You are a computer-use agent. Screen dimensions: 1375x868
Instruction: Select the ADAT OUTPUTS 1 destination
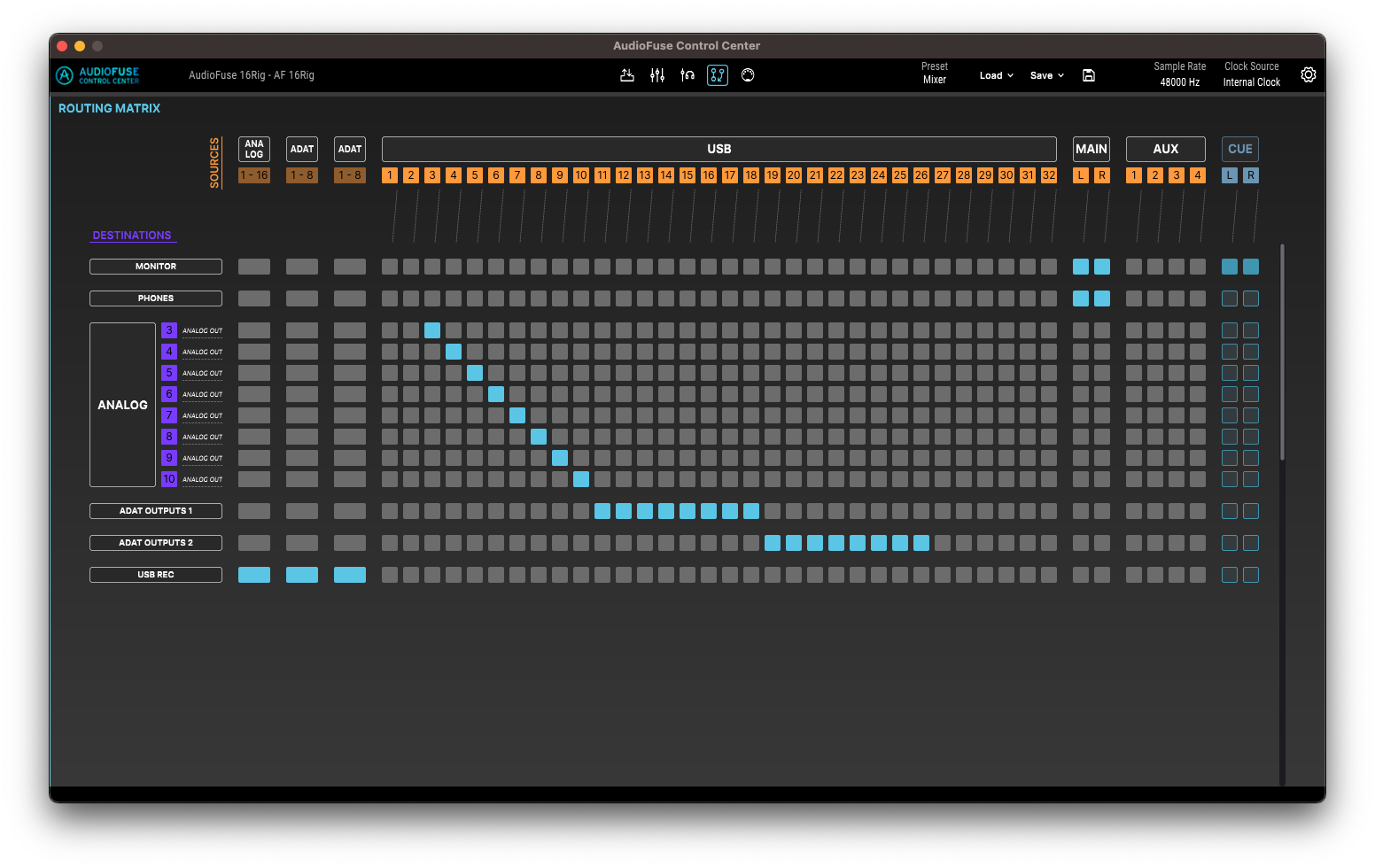pos(156,511)
